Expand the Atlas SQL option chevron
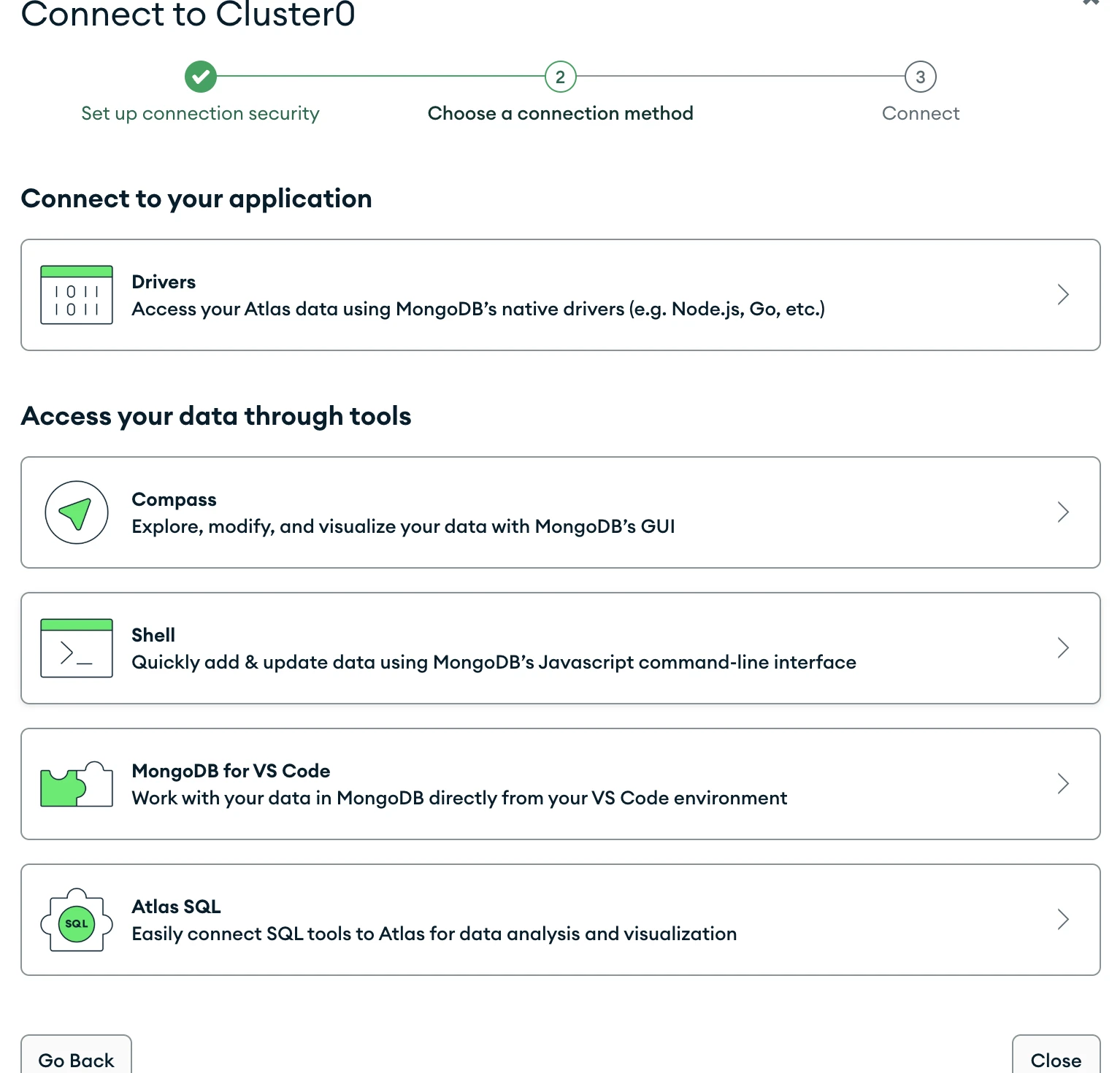 pyautogui.click(x=1063, y=919)
